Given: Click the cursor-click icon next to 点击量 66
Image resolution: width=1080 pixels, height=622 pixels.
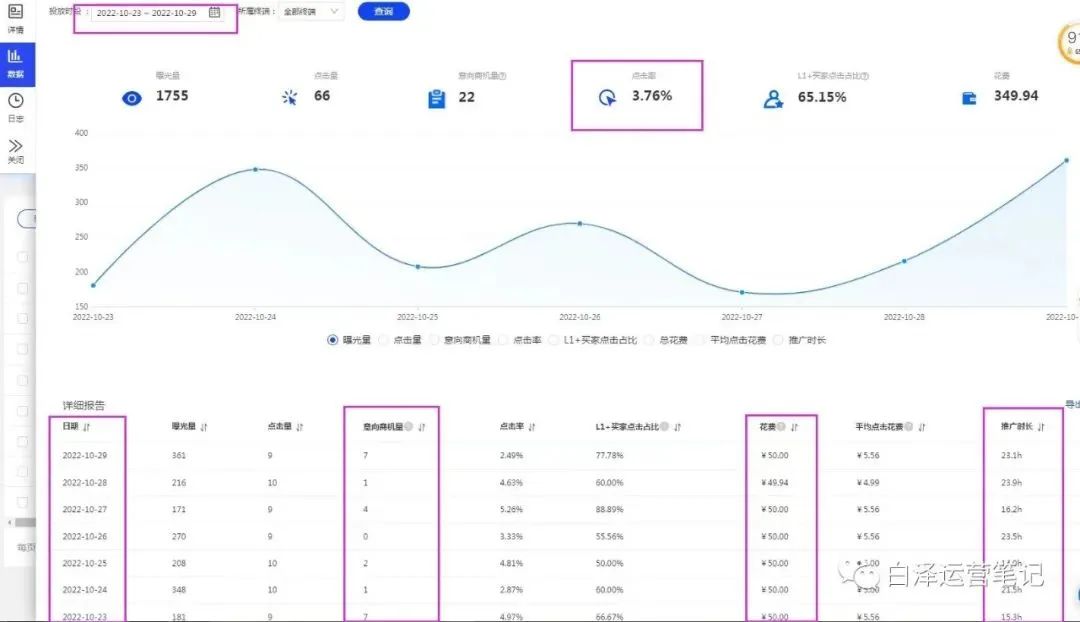Looking at the screenshot, I should click(x=288, y=96).
